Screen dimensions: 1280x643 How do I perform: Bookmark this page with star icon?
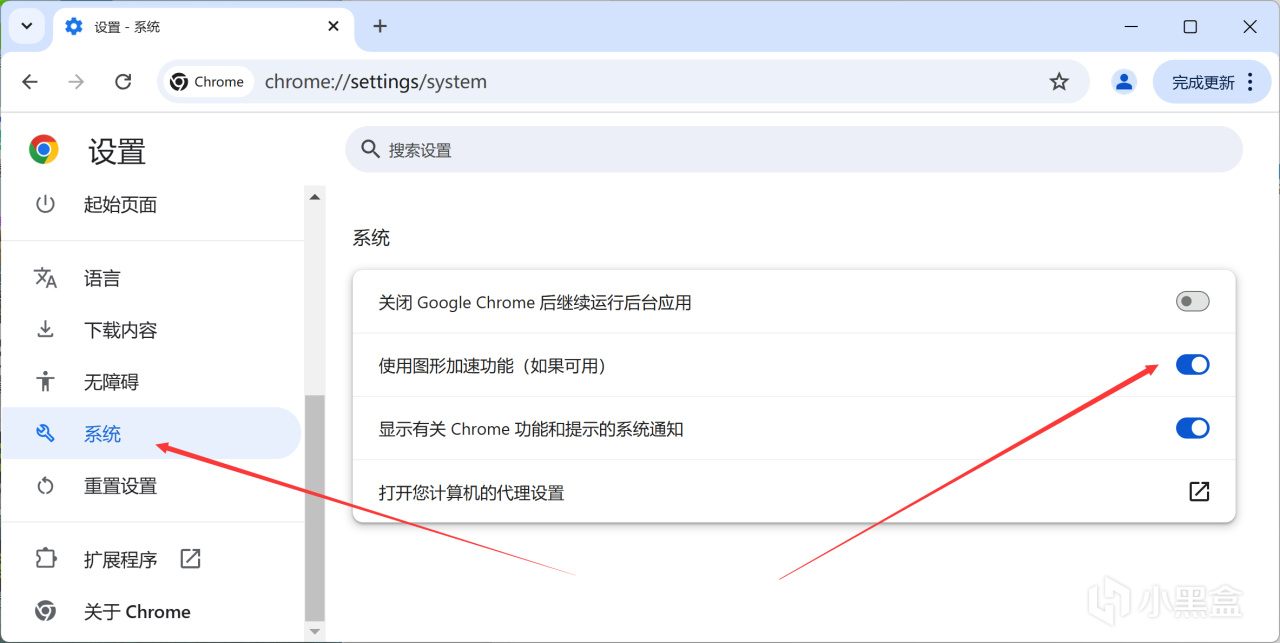(x=1059, y=82)
